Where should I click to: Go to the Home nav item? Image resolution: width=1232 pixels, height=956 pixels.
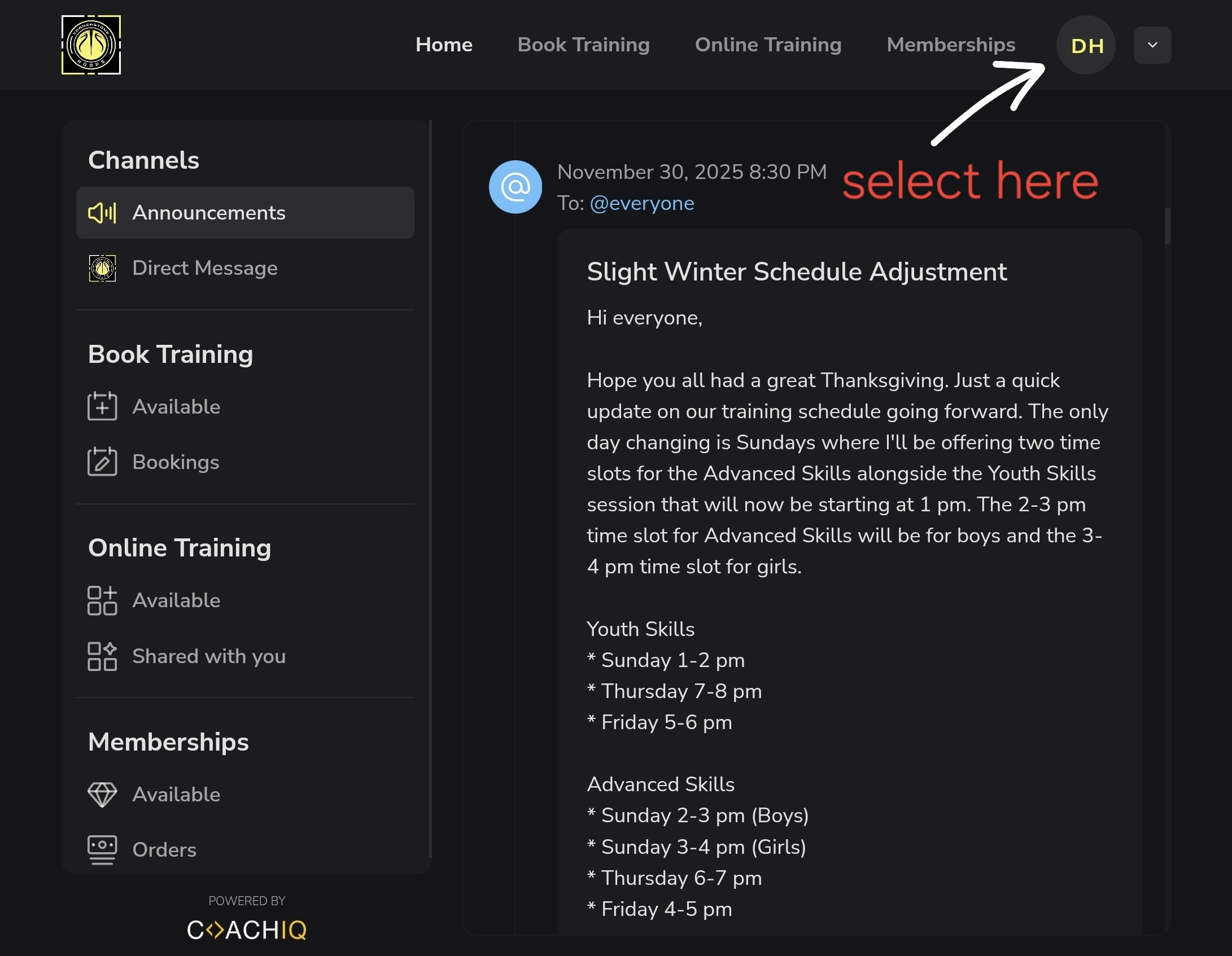click(x=444, y=45)
